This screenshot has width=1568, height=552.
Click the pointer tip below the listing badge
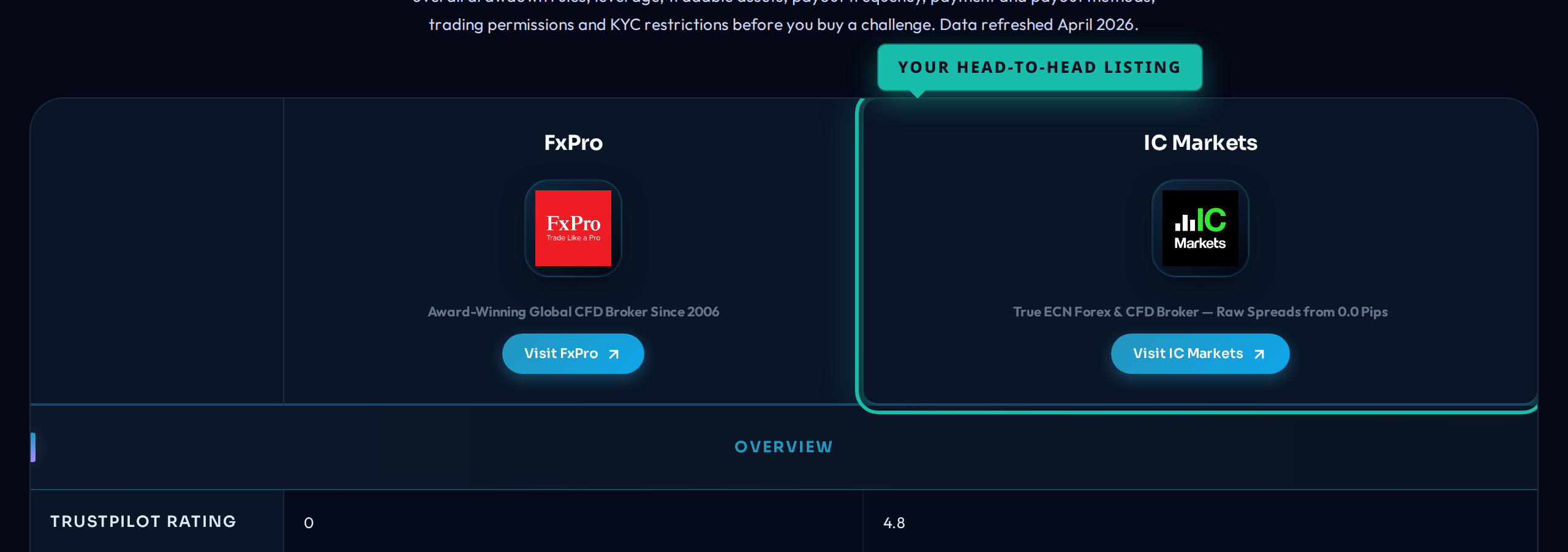[x=917, y=94]
